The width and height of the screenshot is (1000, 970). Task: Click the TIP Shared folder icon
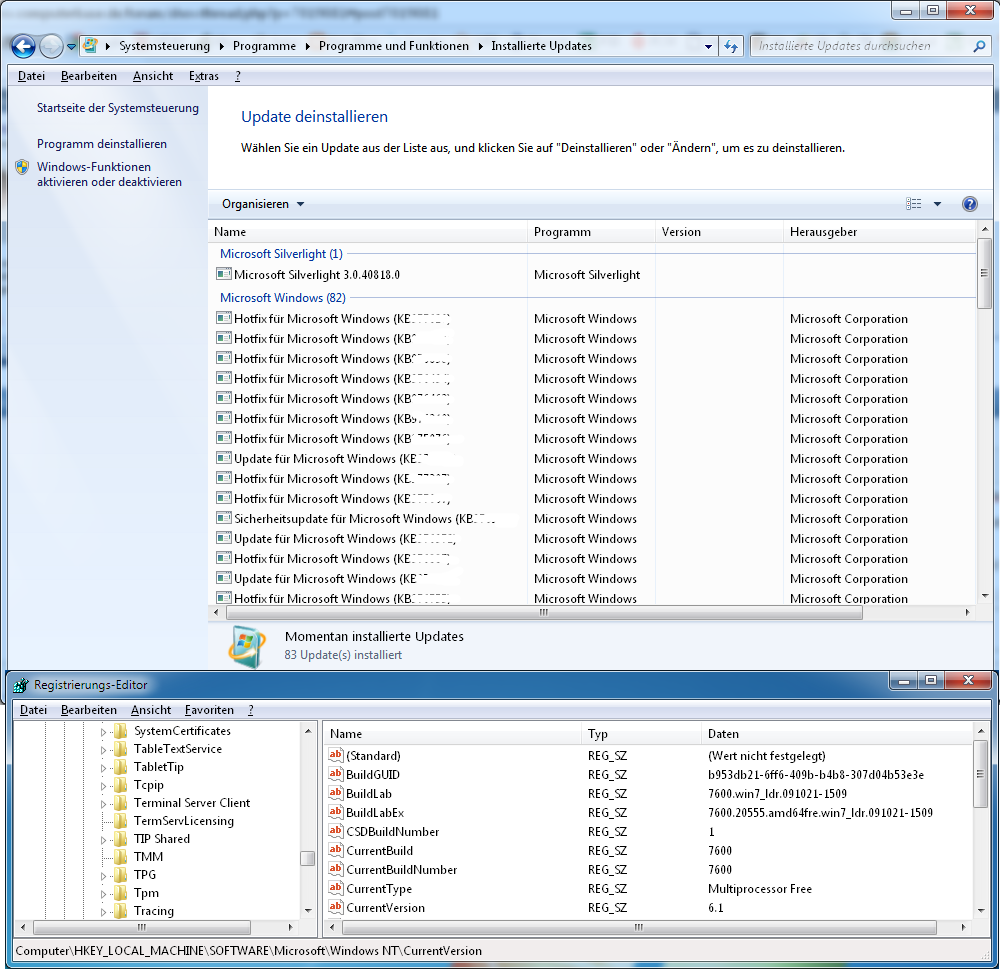point(121,839)
